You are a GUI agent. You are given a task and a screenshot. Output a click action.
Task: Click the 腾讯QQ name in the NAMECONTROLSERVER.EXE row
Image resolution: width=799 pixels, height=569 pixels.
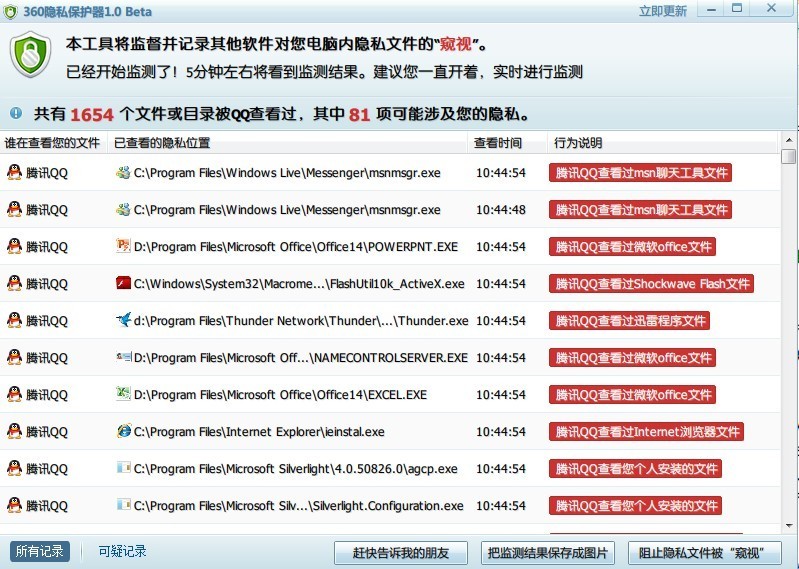[x=46, y=358]
